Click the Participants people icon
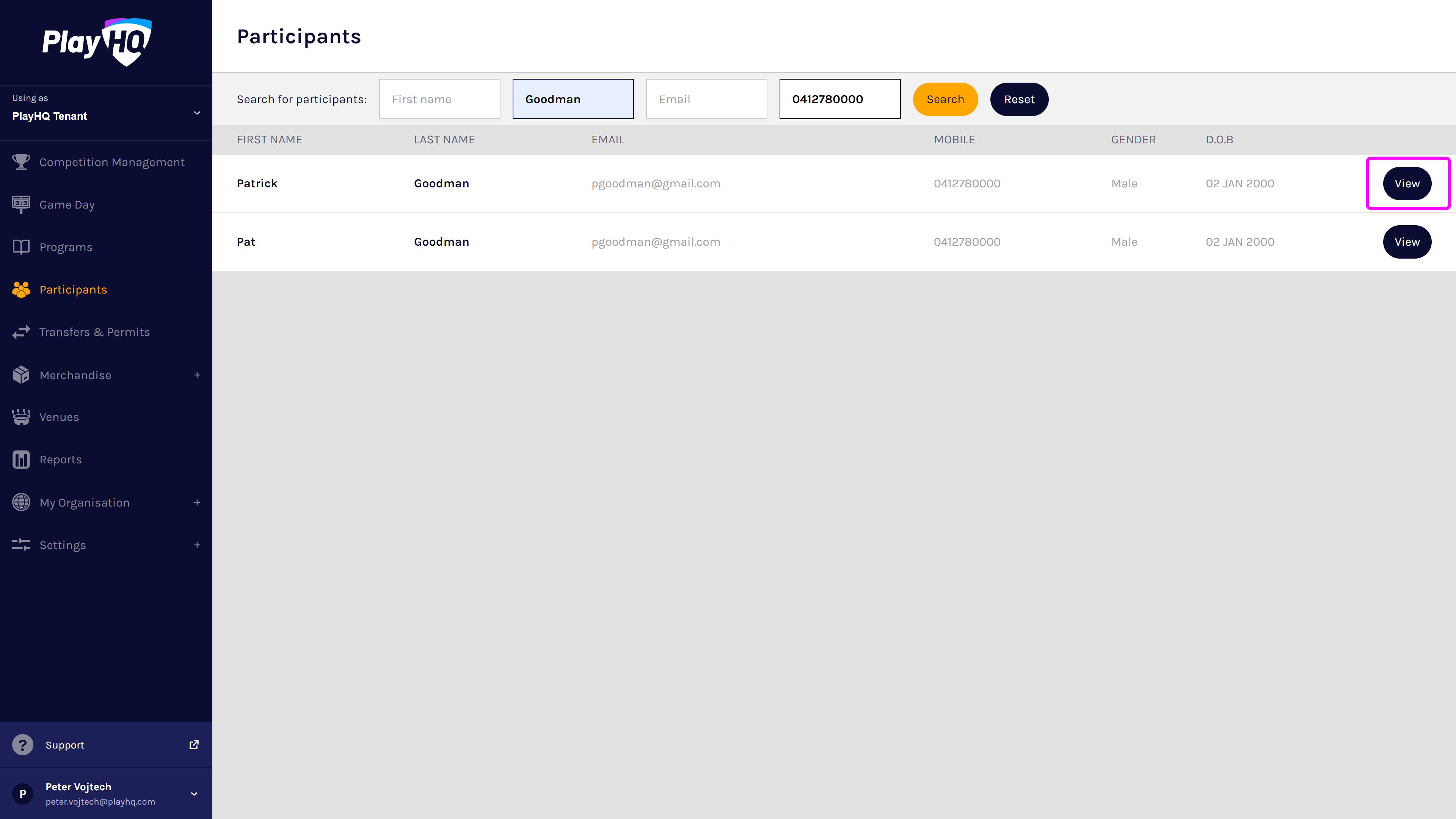The image size is (1456, 819). (x=21, y=289)
